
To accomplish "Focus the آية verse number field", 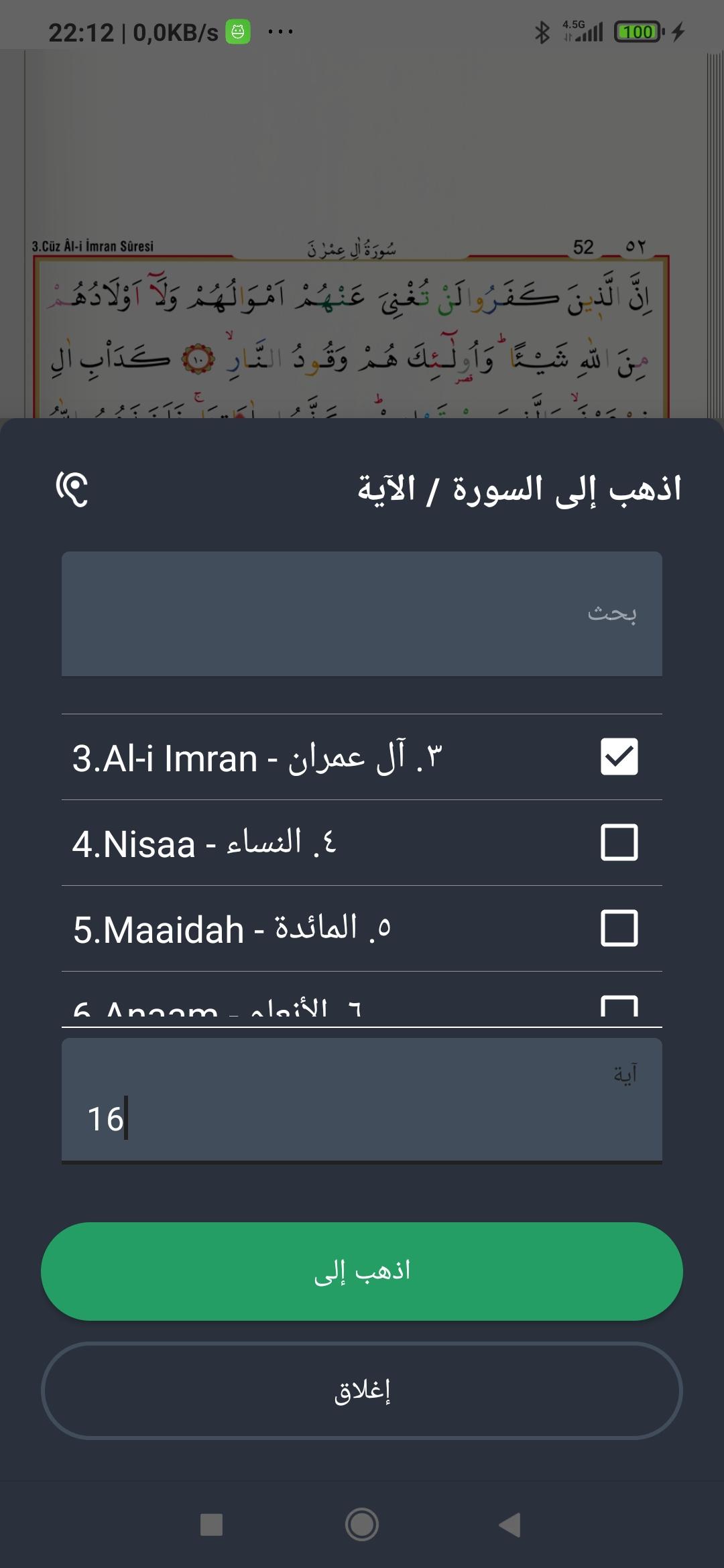I will [x=362, y=1100].
